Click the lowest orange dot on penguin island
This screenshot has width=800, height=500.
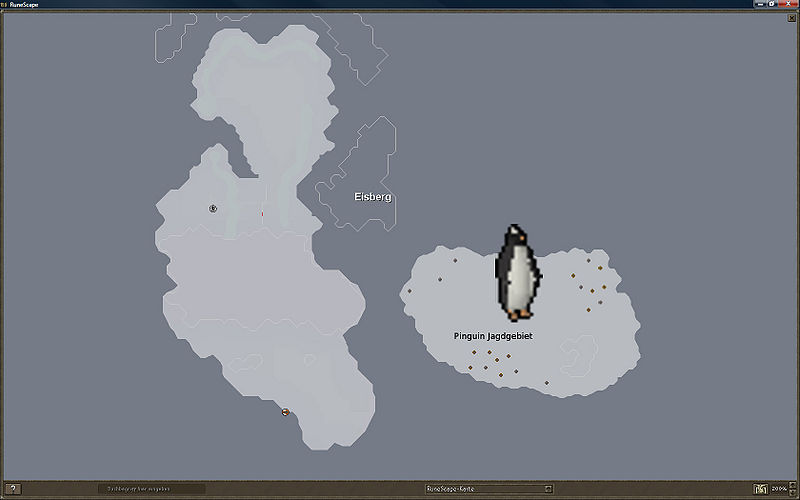(547, 383)
